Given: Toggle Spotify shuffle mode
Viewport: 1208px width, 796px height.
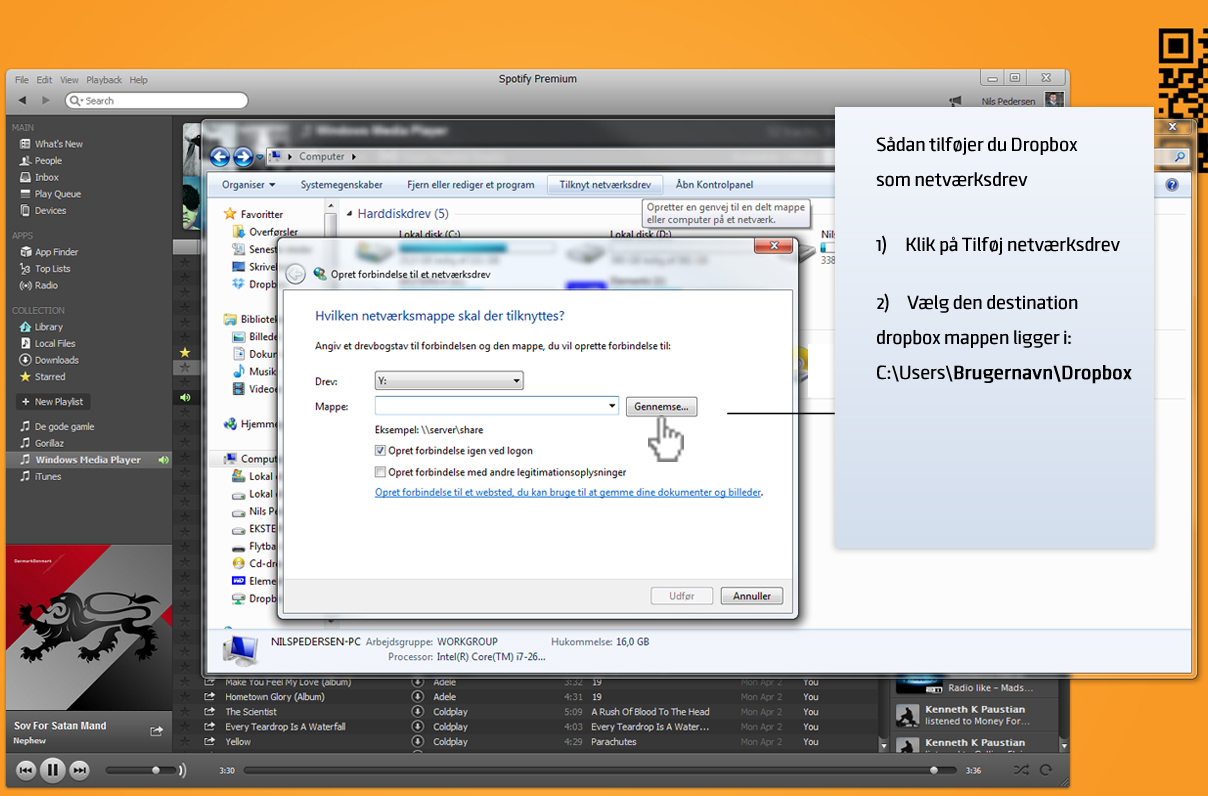Looking at the screenshot, I should (x=1021, y=770).
